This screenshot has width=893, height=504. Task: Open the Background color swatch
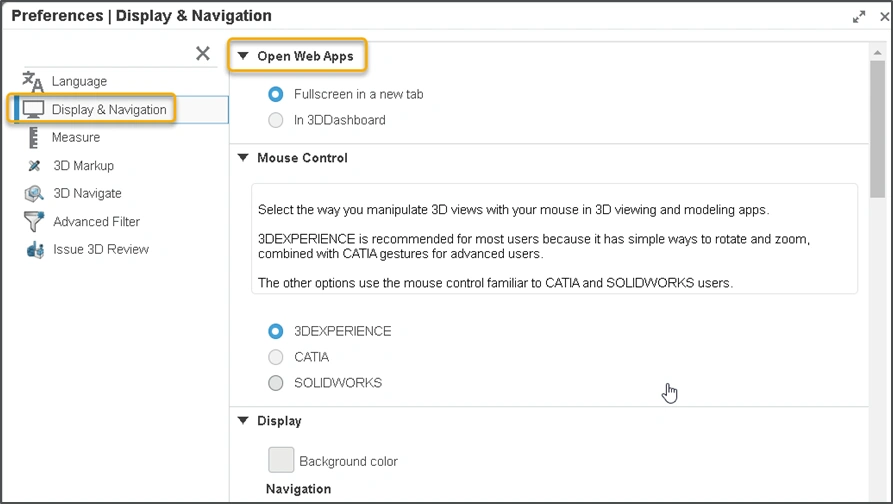(281, 460)
